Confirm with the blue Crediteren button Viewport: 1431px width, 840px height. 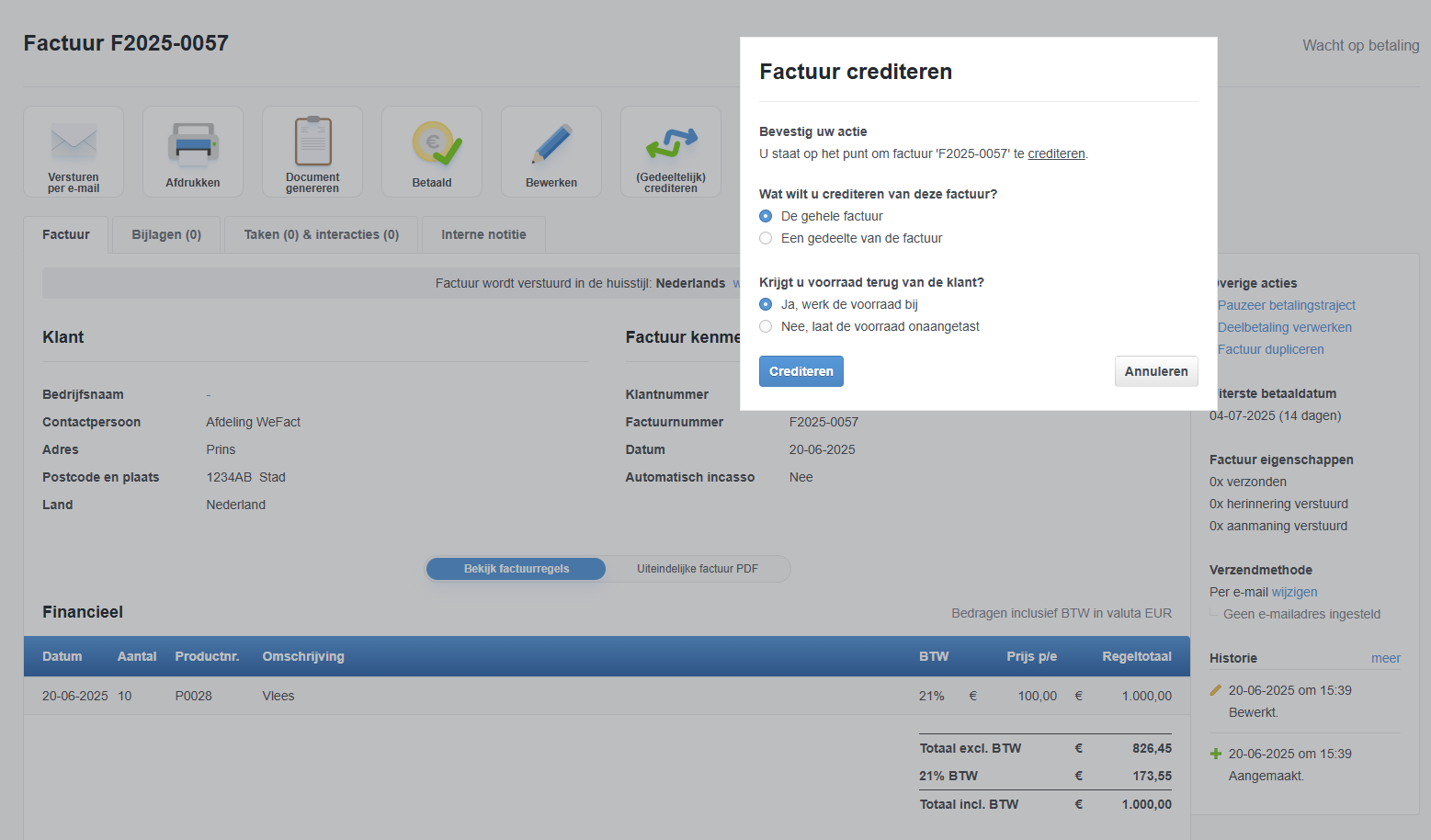pyautogui.click(x=801, y=371)
